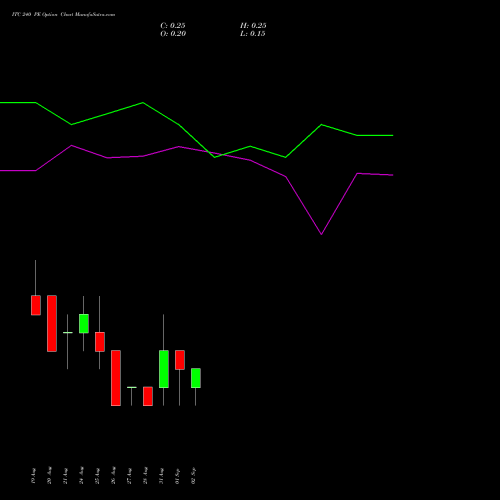Click the 28 Aug date label

pyautogui.click(x=145, y=476)
